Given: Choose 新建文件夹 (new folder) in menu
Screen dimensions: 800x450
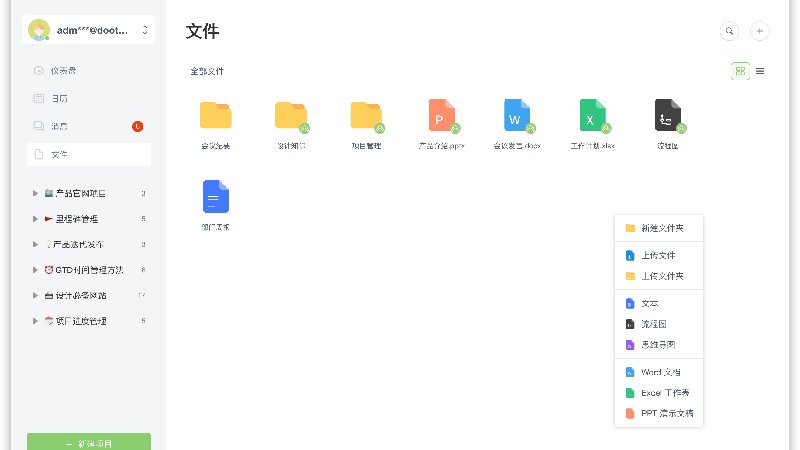Looking at the screenshot, I should (659, 228).
